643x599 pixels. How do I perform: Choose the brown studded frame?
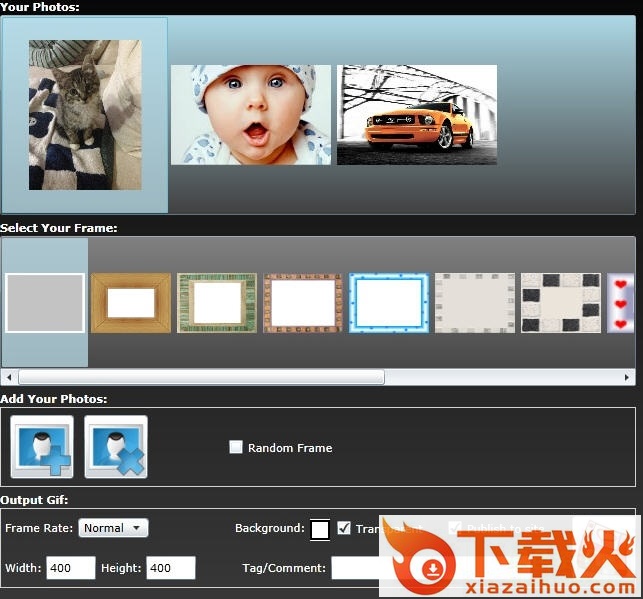tap(303, 303)
